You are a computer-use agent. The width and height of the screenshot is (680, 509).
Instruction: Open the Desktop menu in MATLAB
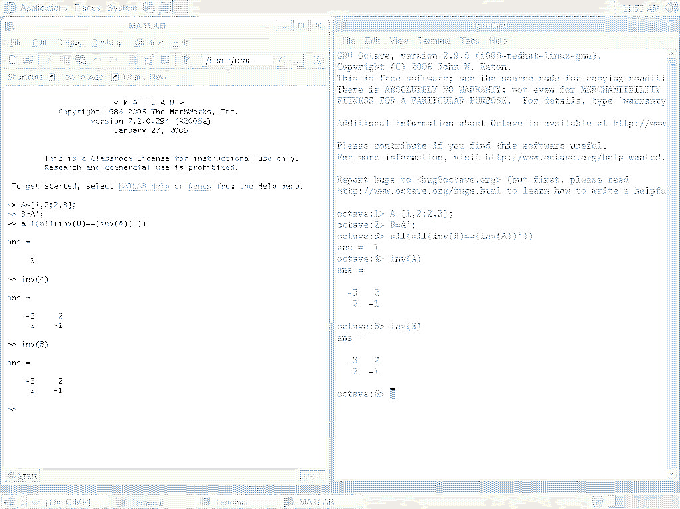pyautogui.click(x=105, y=42)
